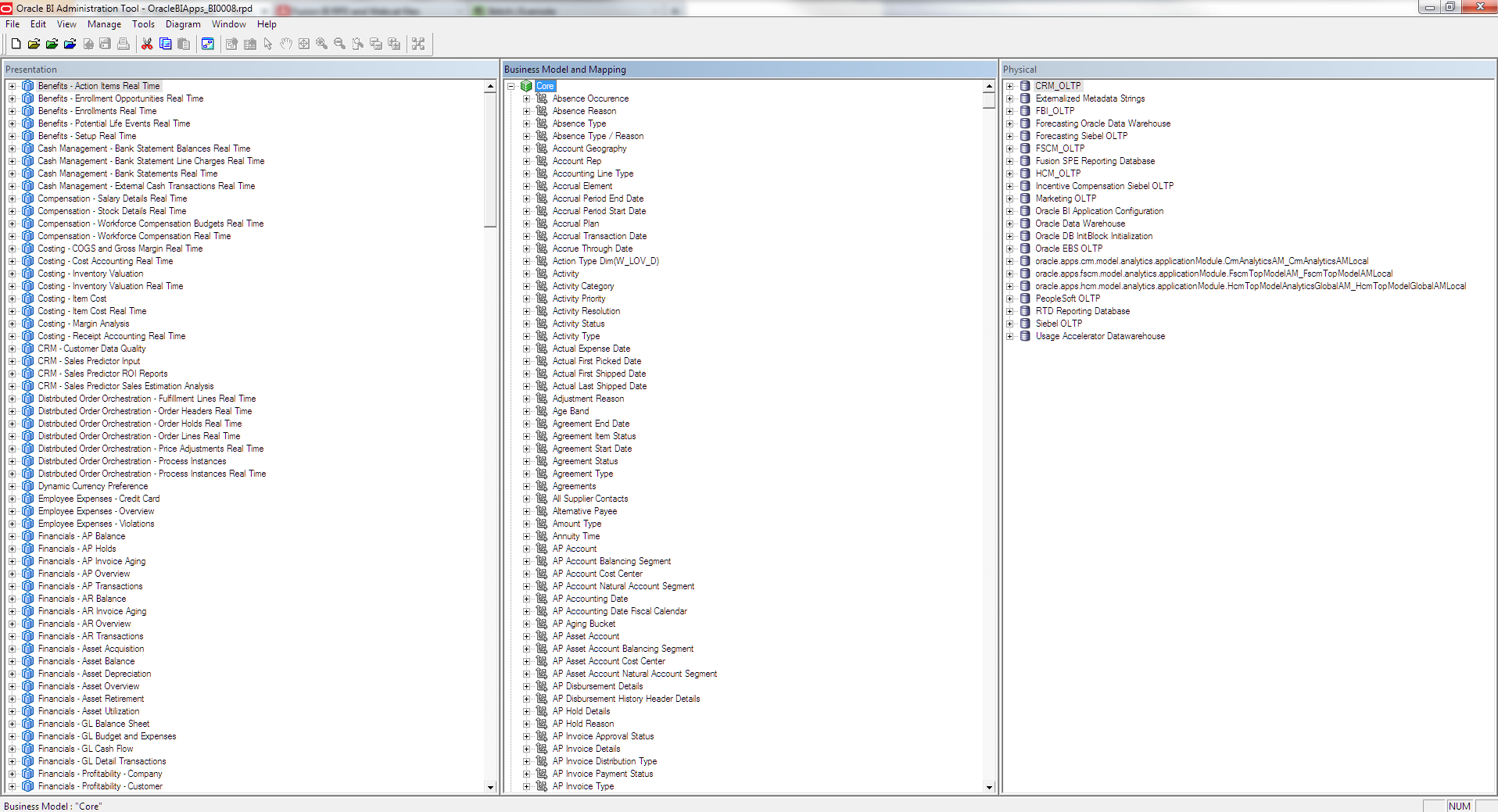Click the green Open folder toolbar icon
This screenshot has height=812, width=1498.
(x=52, y=44)
